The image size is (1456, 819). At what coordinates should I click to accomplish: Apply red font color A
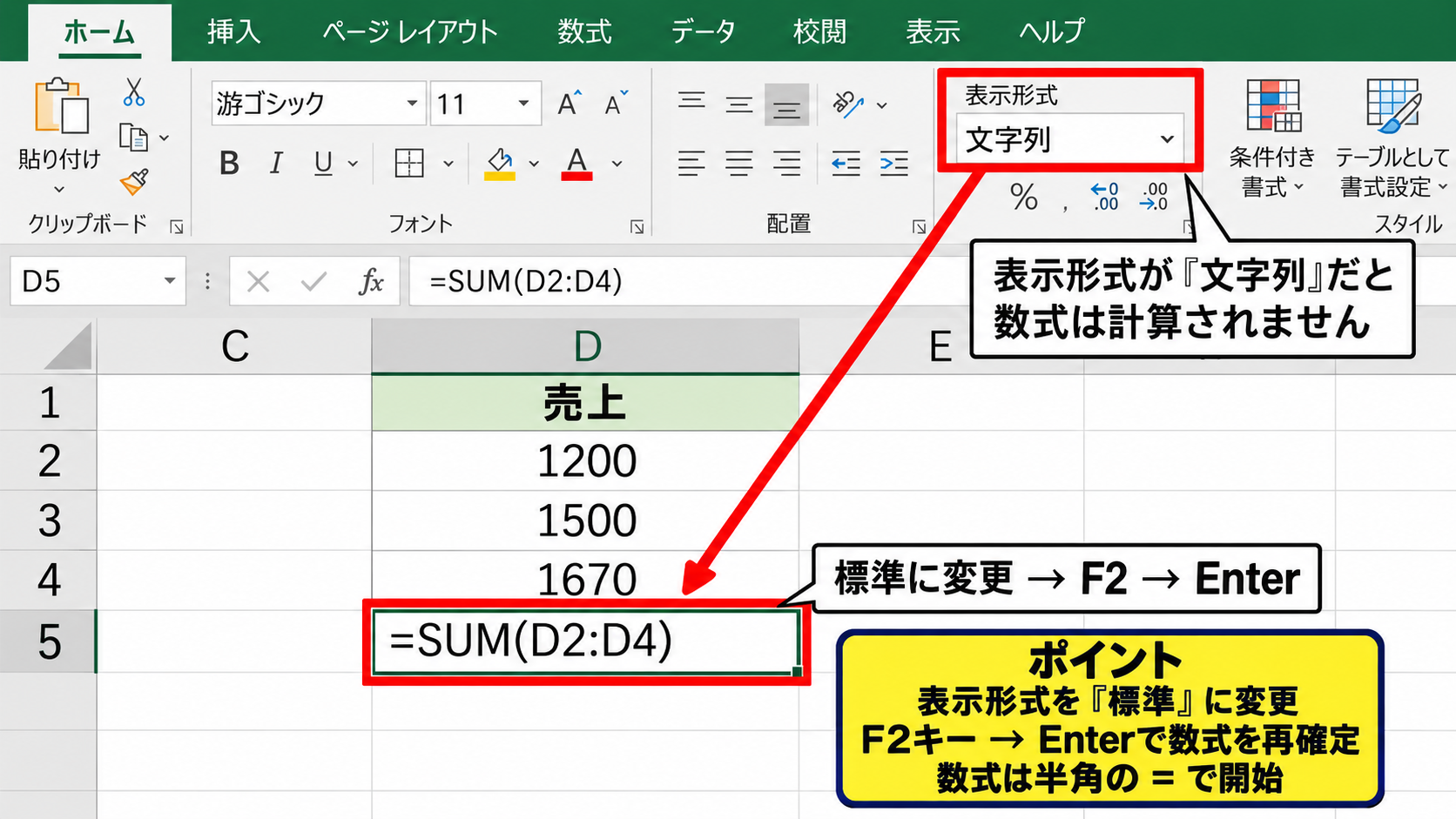(576, 163)
